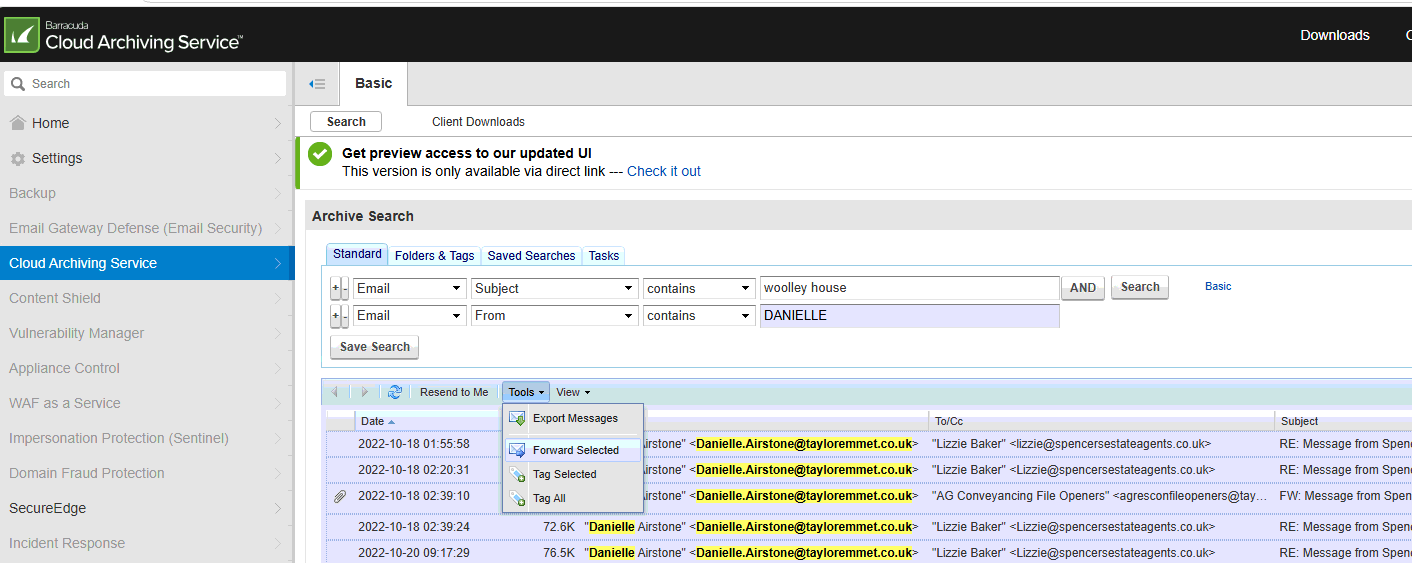Click the 'woolley house' search term field
Screen dimensions: 1412x563
910,288
